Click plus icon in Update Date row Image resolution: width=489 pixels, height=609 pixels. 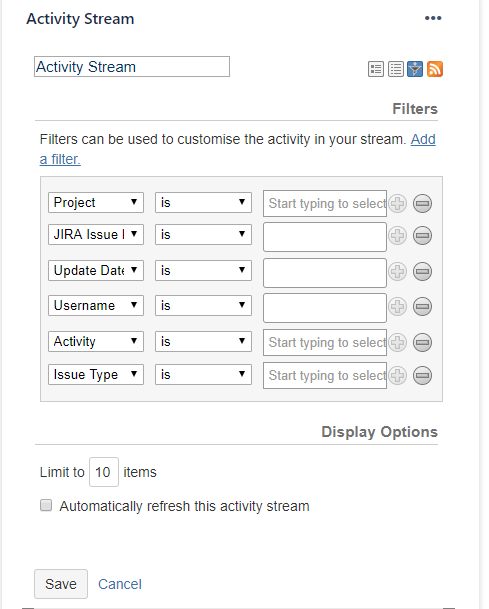coord(397,271)
